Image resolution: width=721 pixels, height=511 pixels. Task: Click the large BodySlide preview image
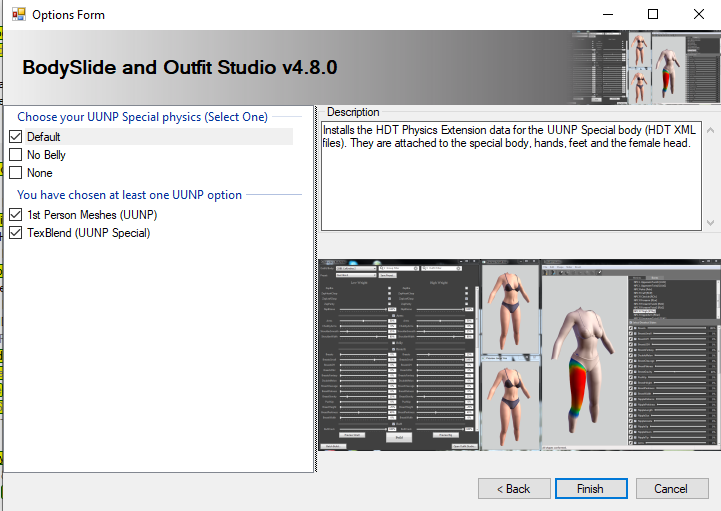pyautogui.click(x=520, y=355)
